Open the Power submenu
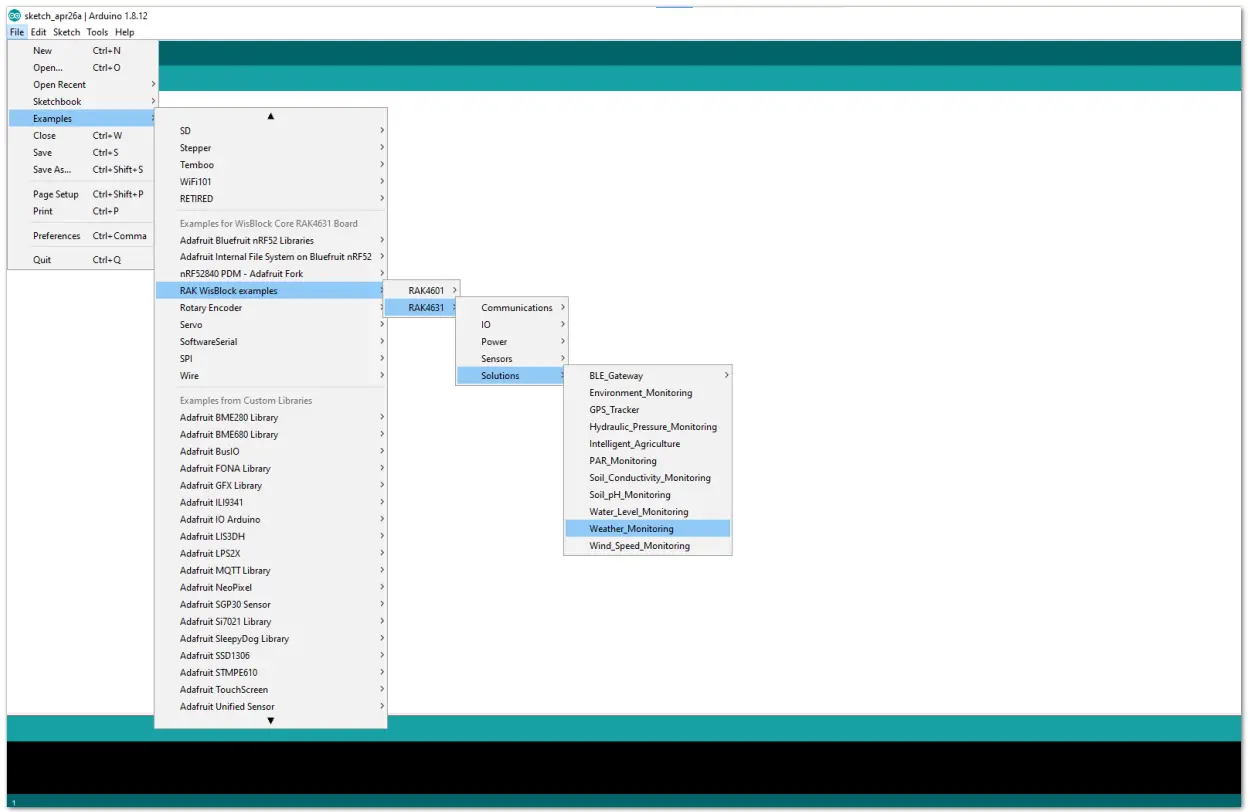Screen dimensions: 1250x812 coord(512,342)
